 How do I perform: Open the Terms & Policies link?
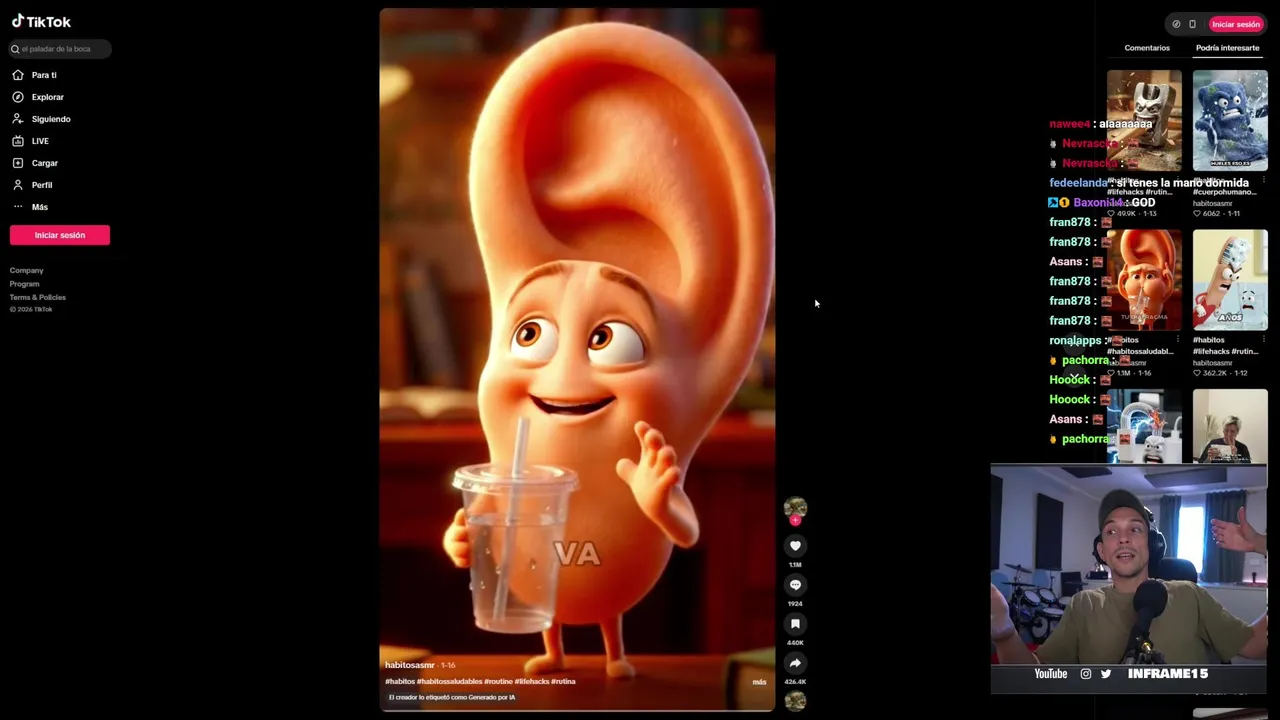(38, 297)
